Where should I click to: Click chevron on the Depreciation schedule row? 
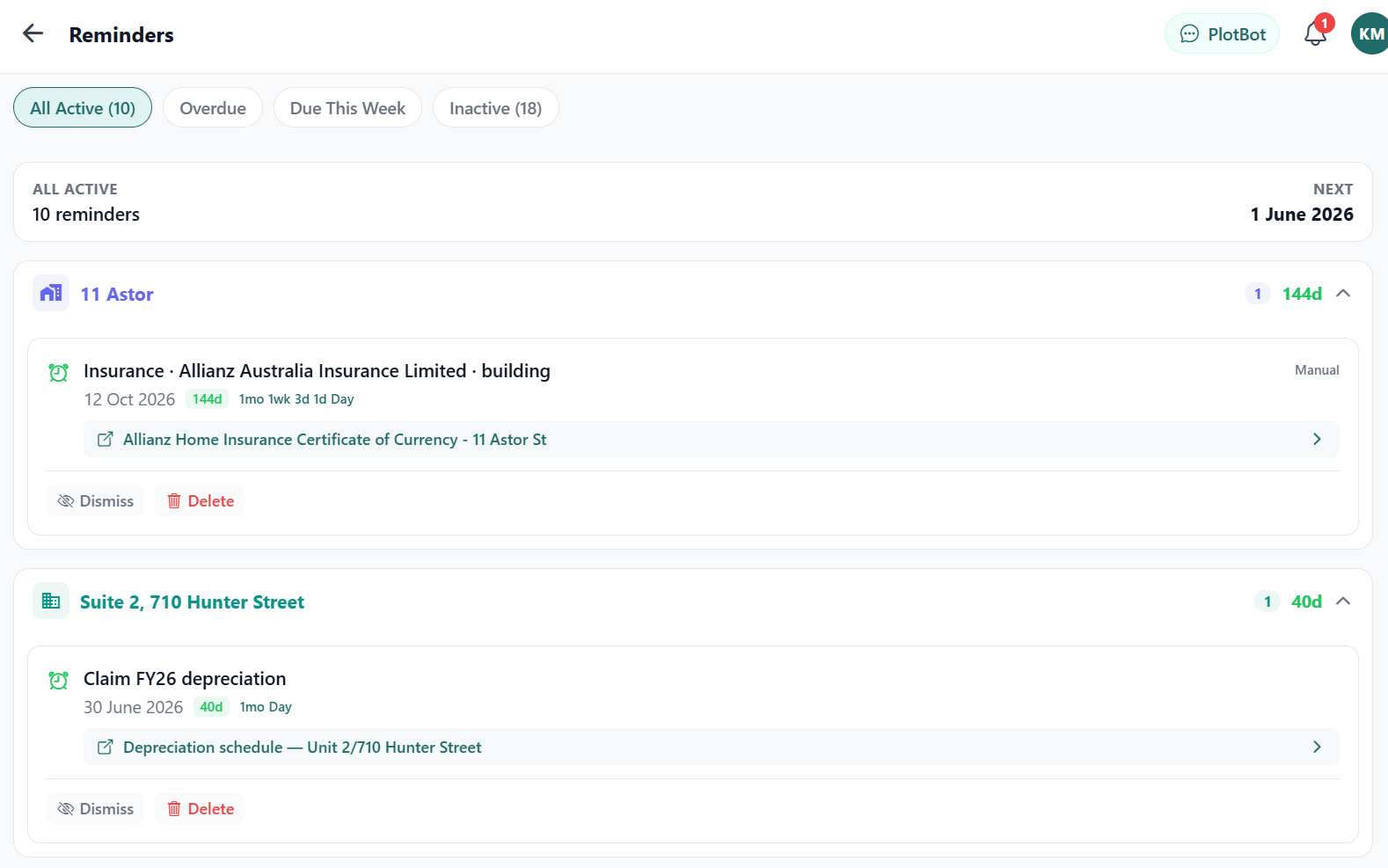click(1317, 747)
